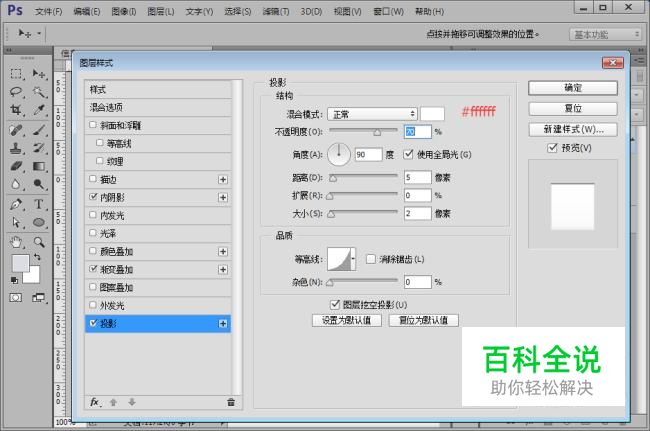Screen dimensions: 650x431
Task: Select the Crop tool
Action: click(16, 110)
